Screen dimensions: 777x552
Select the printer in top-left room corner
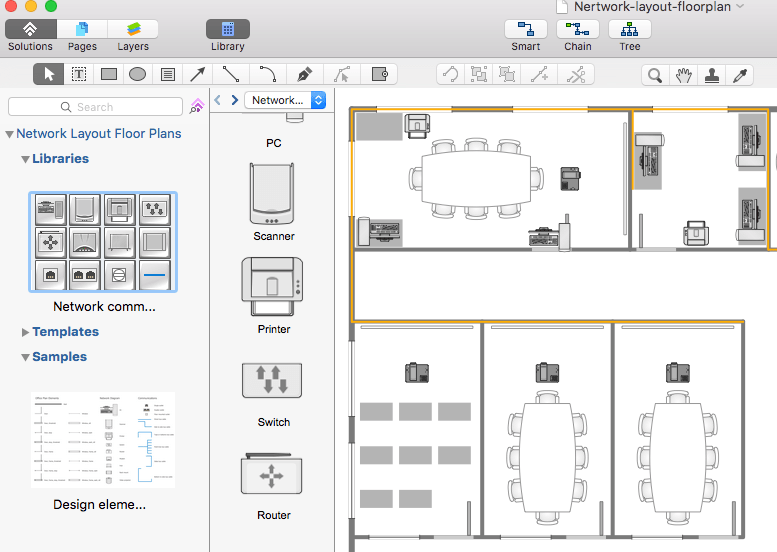pyautogui.click(x=417, y=126)
